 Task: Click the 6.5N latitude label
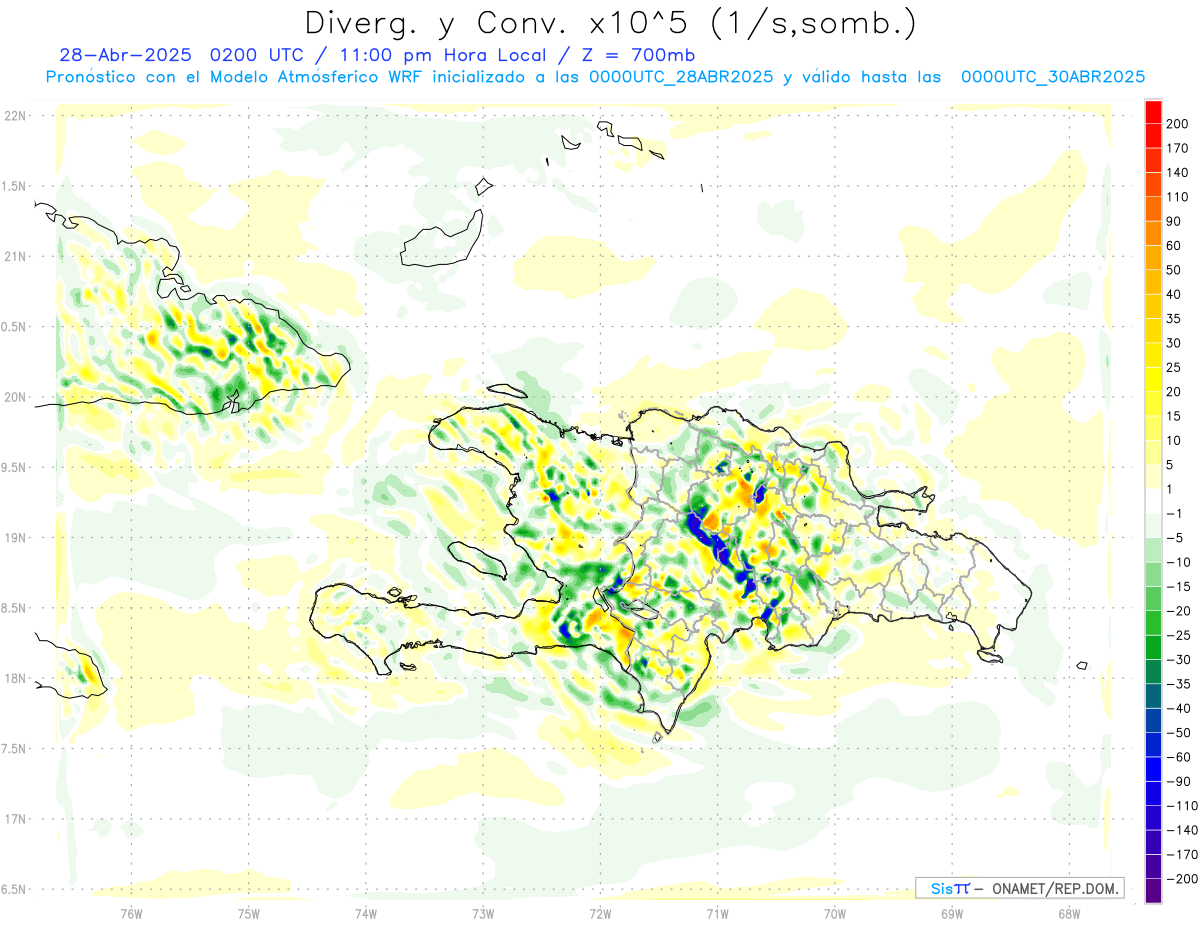point(15,889)
